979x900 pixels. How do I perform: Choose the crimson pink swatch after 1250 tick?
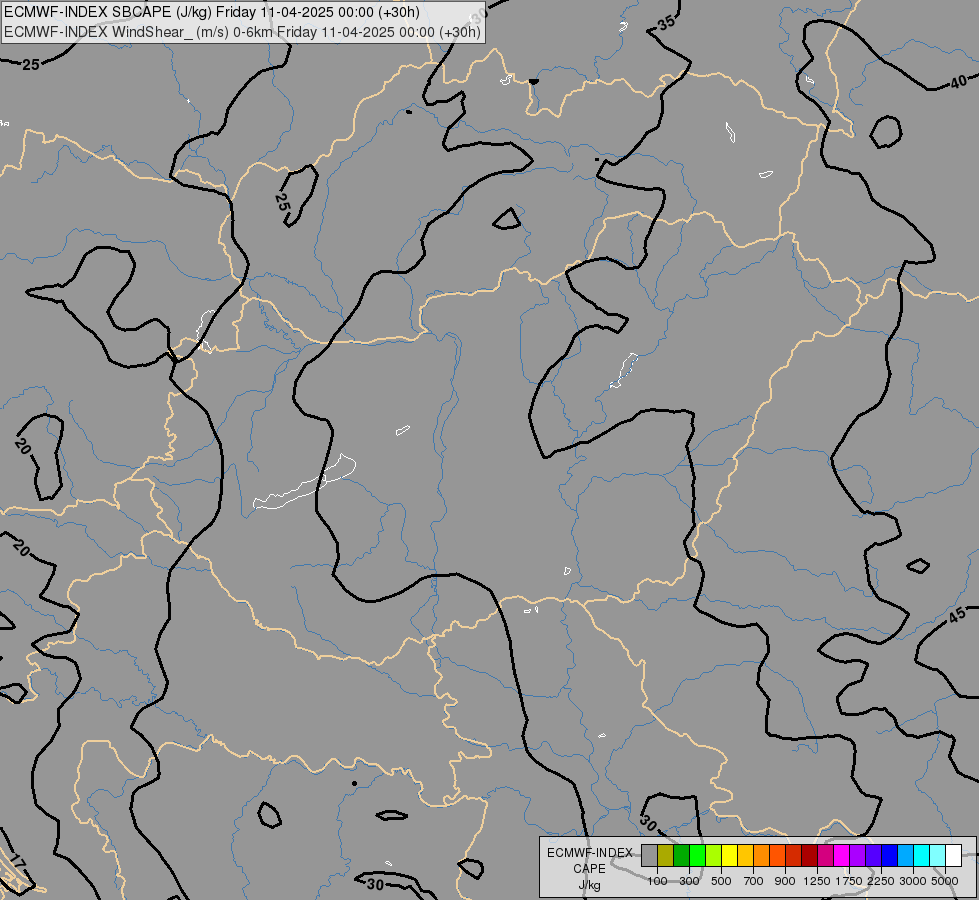(825, 856)
